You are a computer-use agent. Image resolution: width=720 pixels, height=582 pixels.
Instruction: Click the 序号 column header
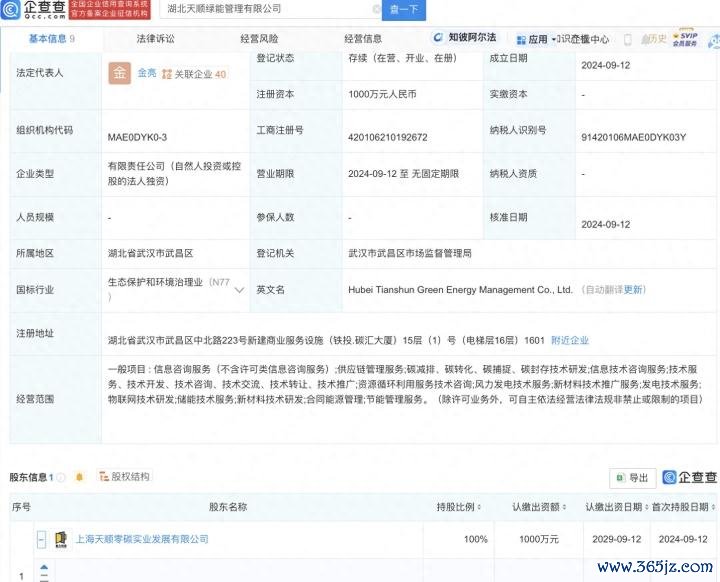21,507
